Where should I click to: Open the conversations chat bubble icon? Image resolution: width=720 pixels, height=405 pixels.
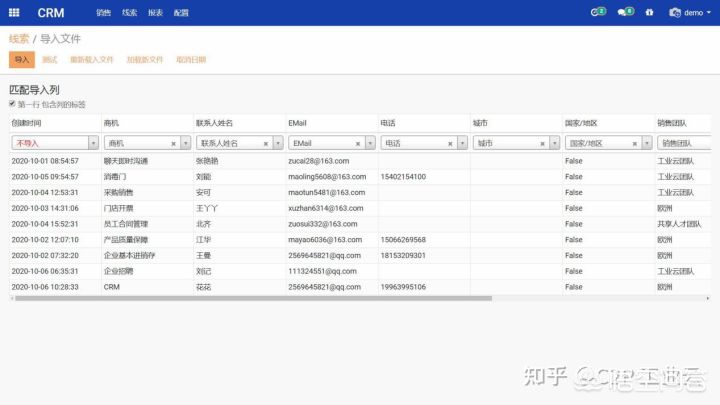coord(625,13)
